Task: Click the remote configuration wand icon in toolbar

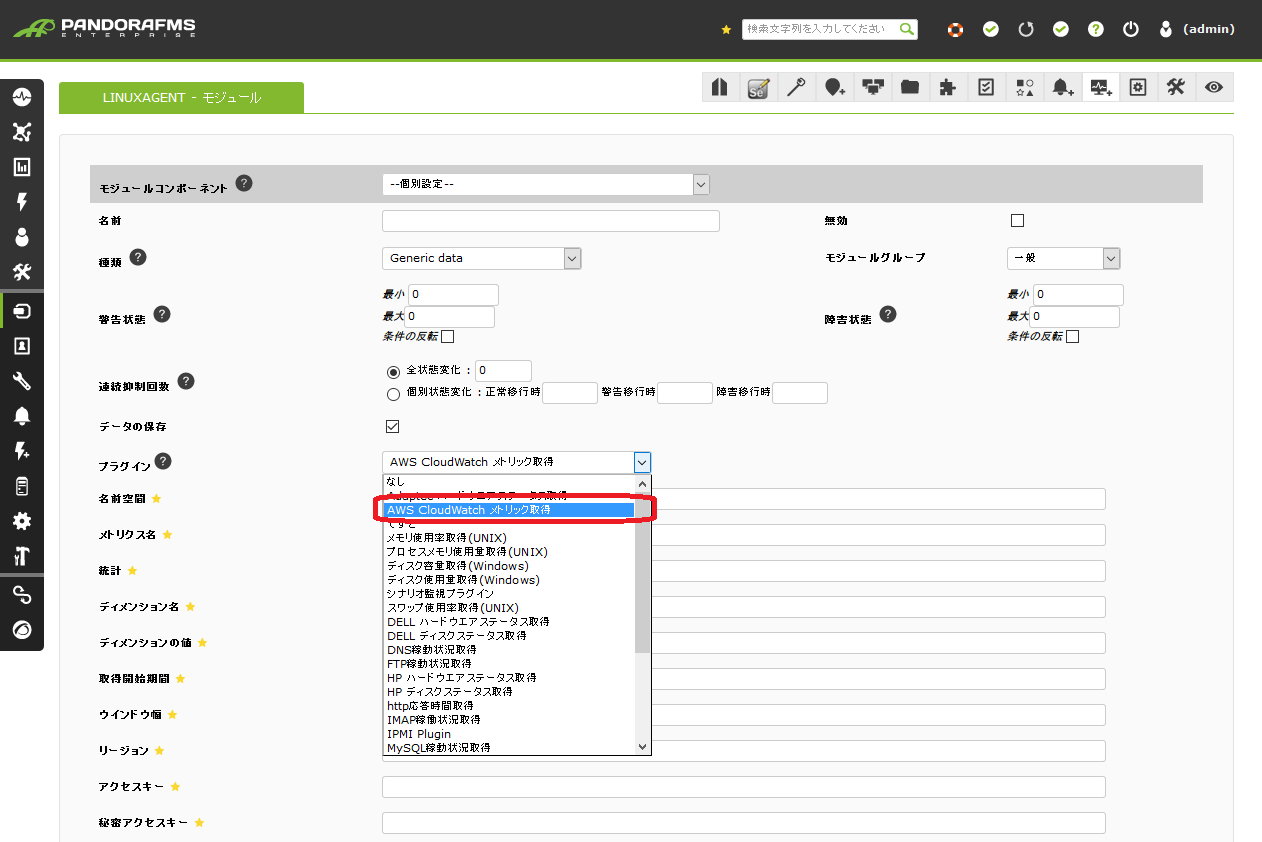Action: click(796, 87)
